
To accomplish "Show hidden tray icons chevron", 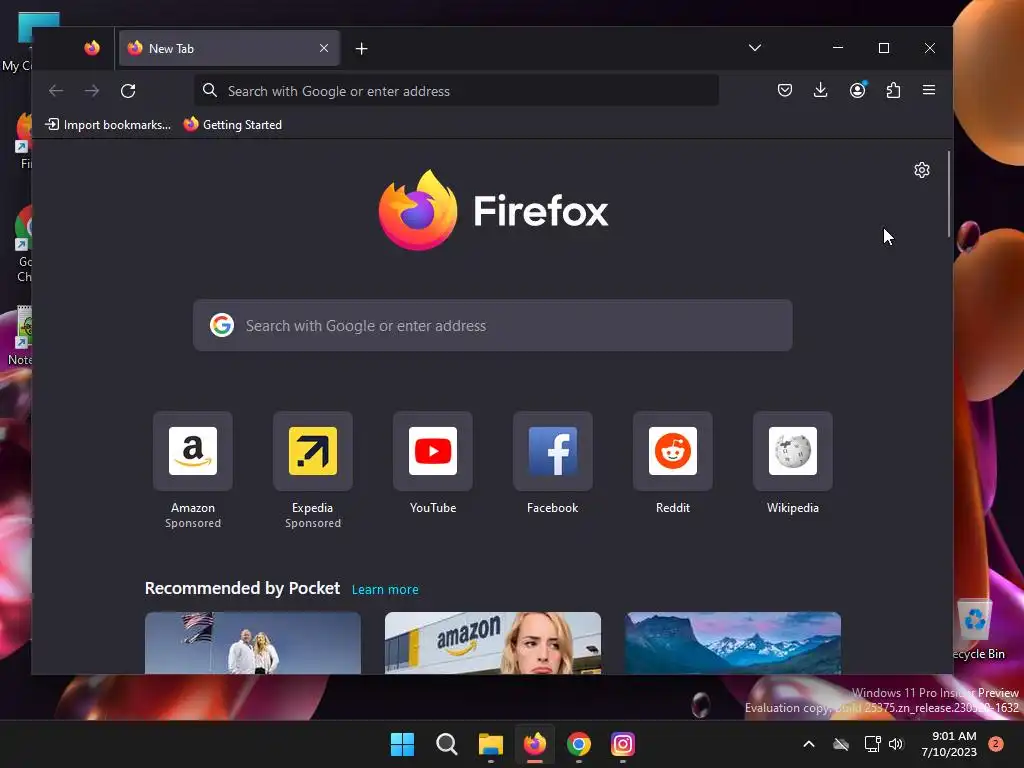I will (808, 744).
